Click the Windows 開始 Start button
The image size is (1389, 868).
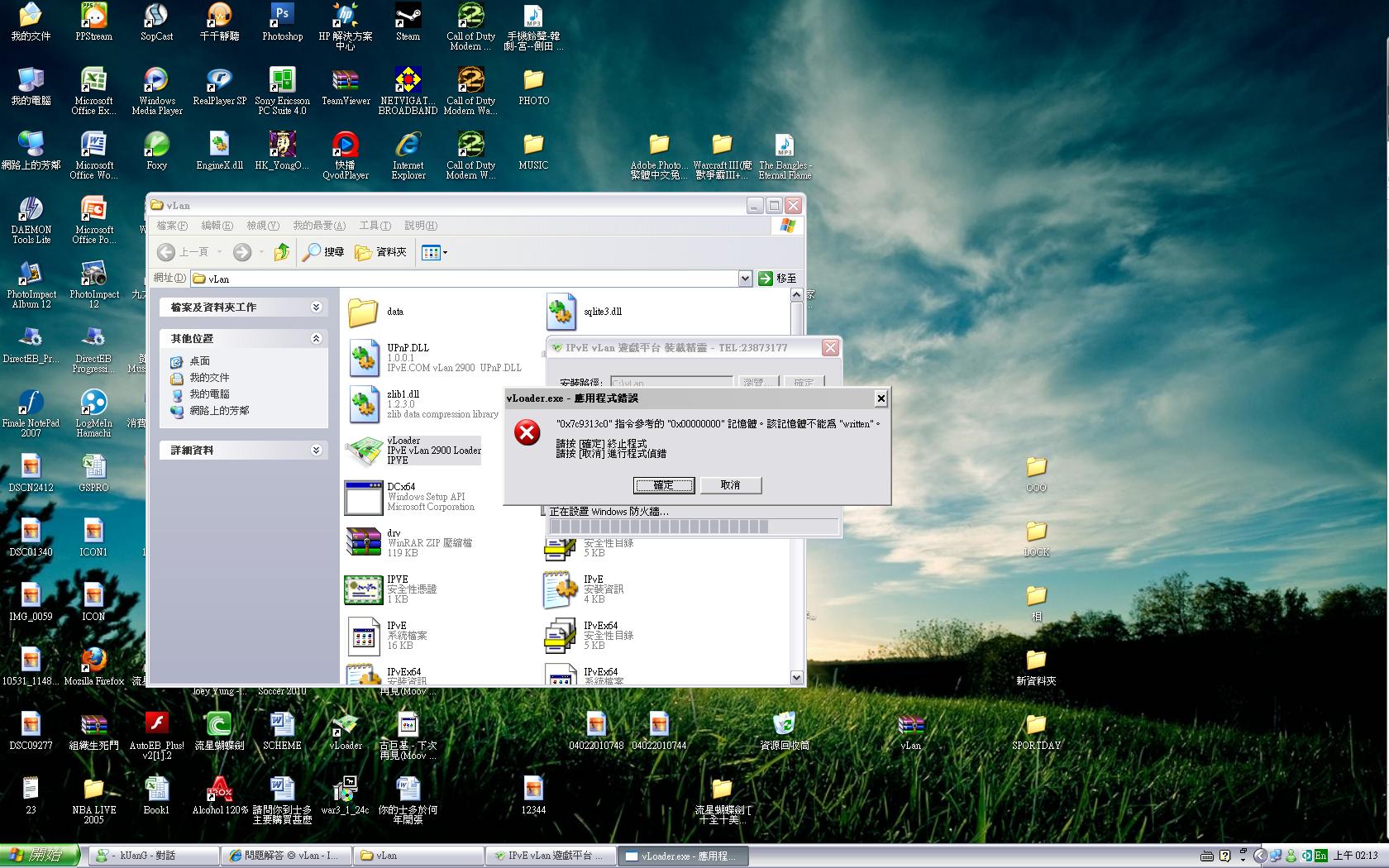pos(40,856)
